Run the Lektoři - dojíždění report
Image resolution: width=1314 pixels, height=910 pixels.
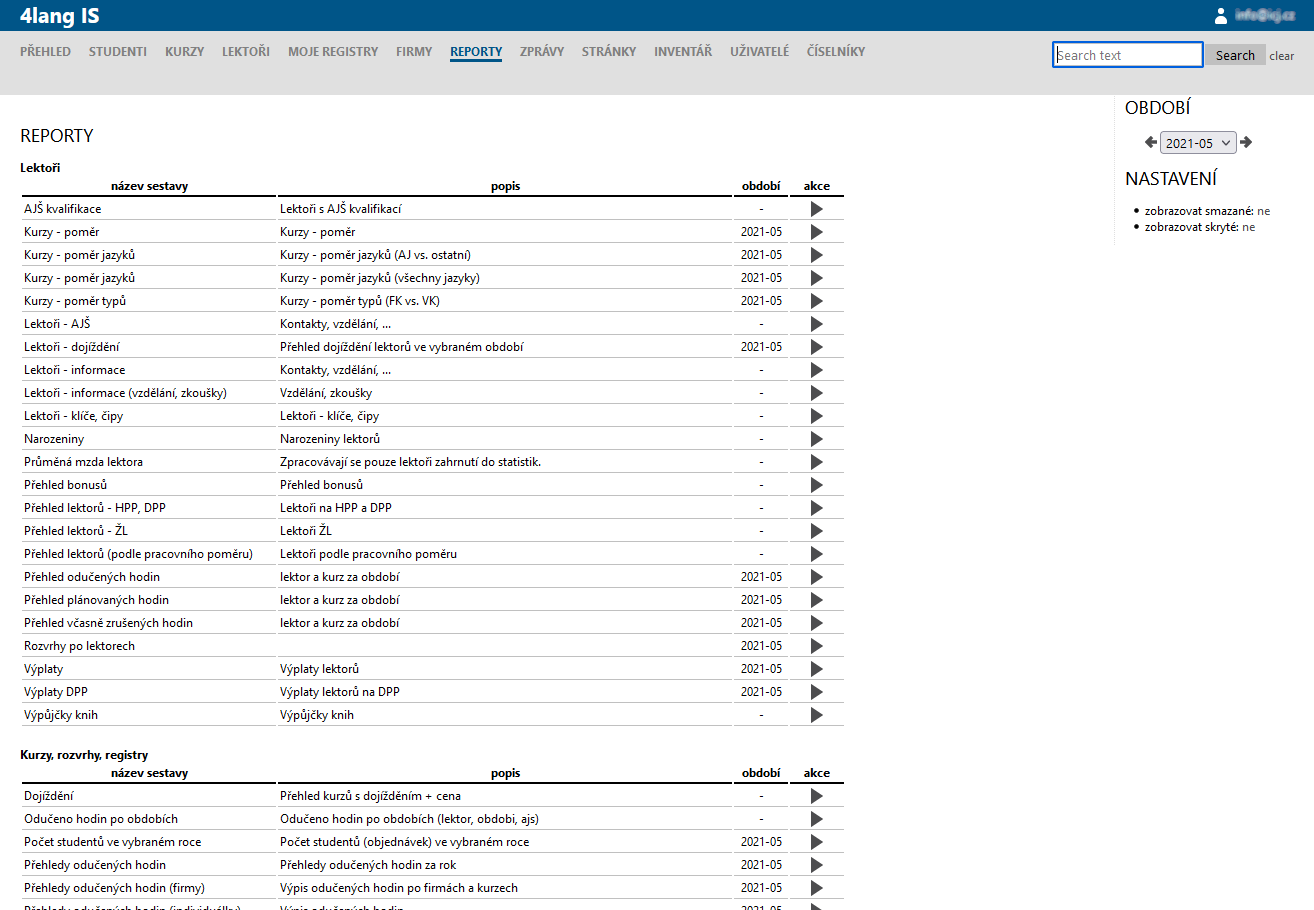pyautogui.click(x=816, y=347)
